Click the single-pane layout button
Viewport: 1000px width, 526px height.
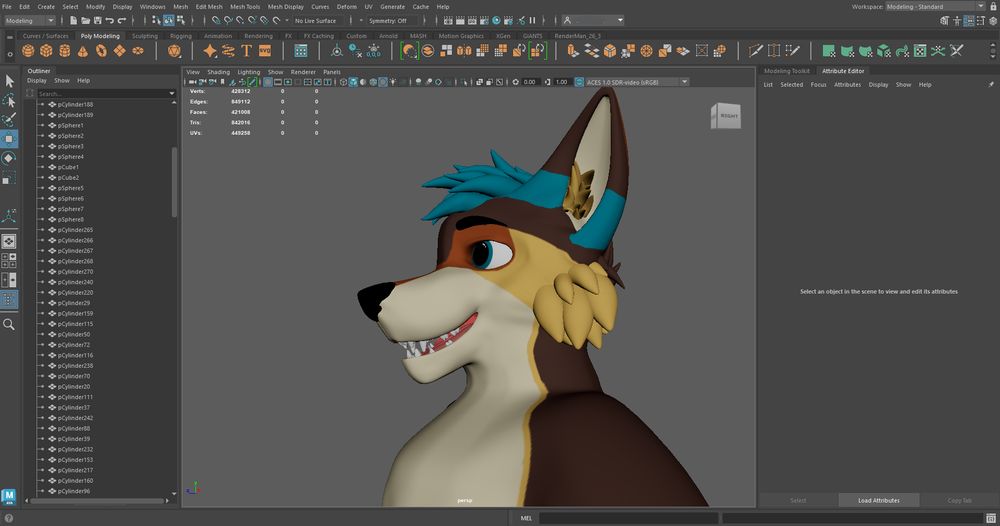pyautogui.click(x=9, y=242)
